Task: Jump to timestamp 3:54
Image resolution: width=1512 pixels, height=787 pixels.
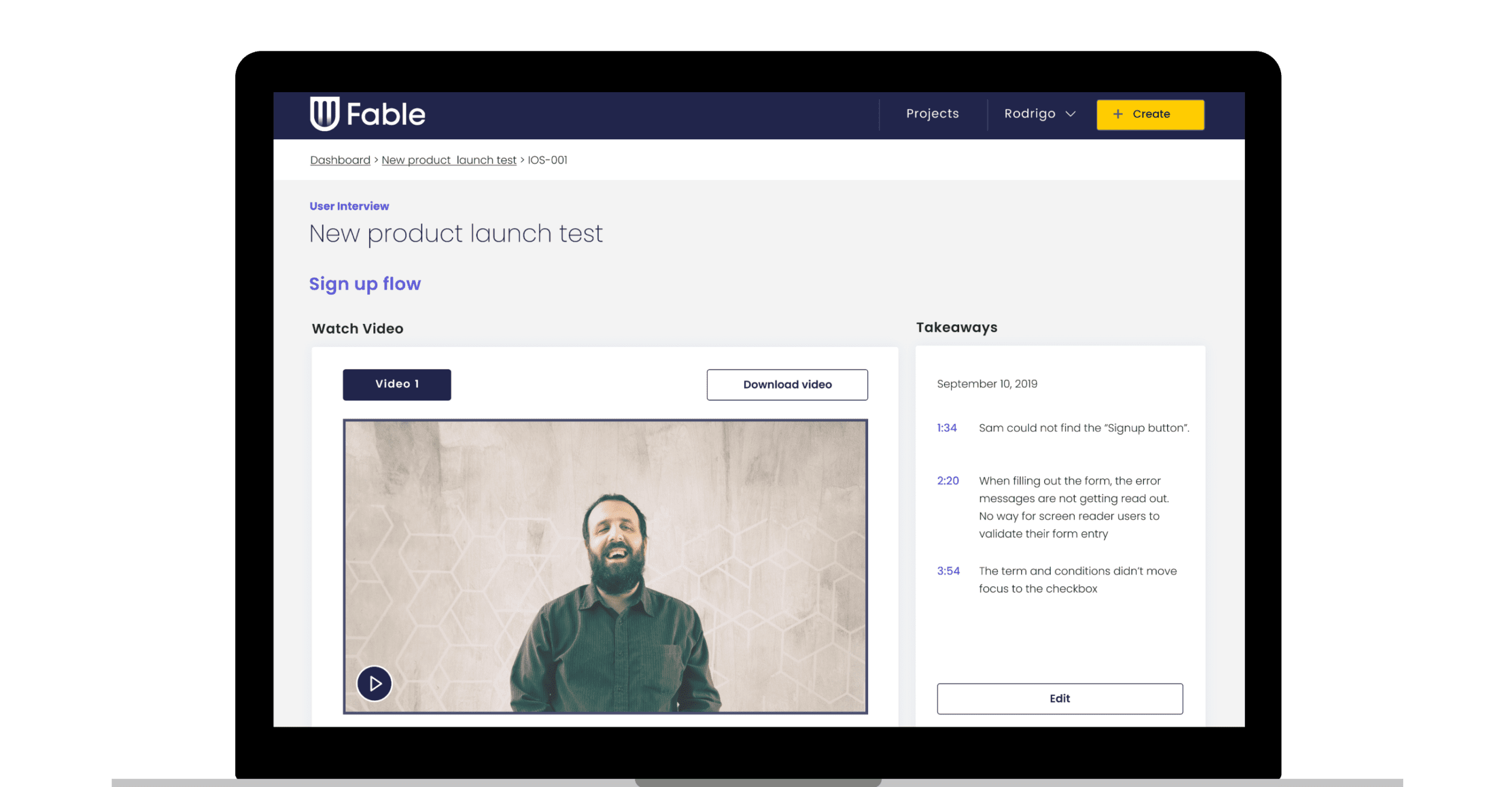Action: tap(947, 571)
